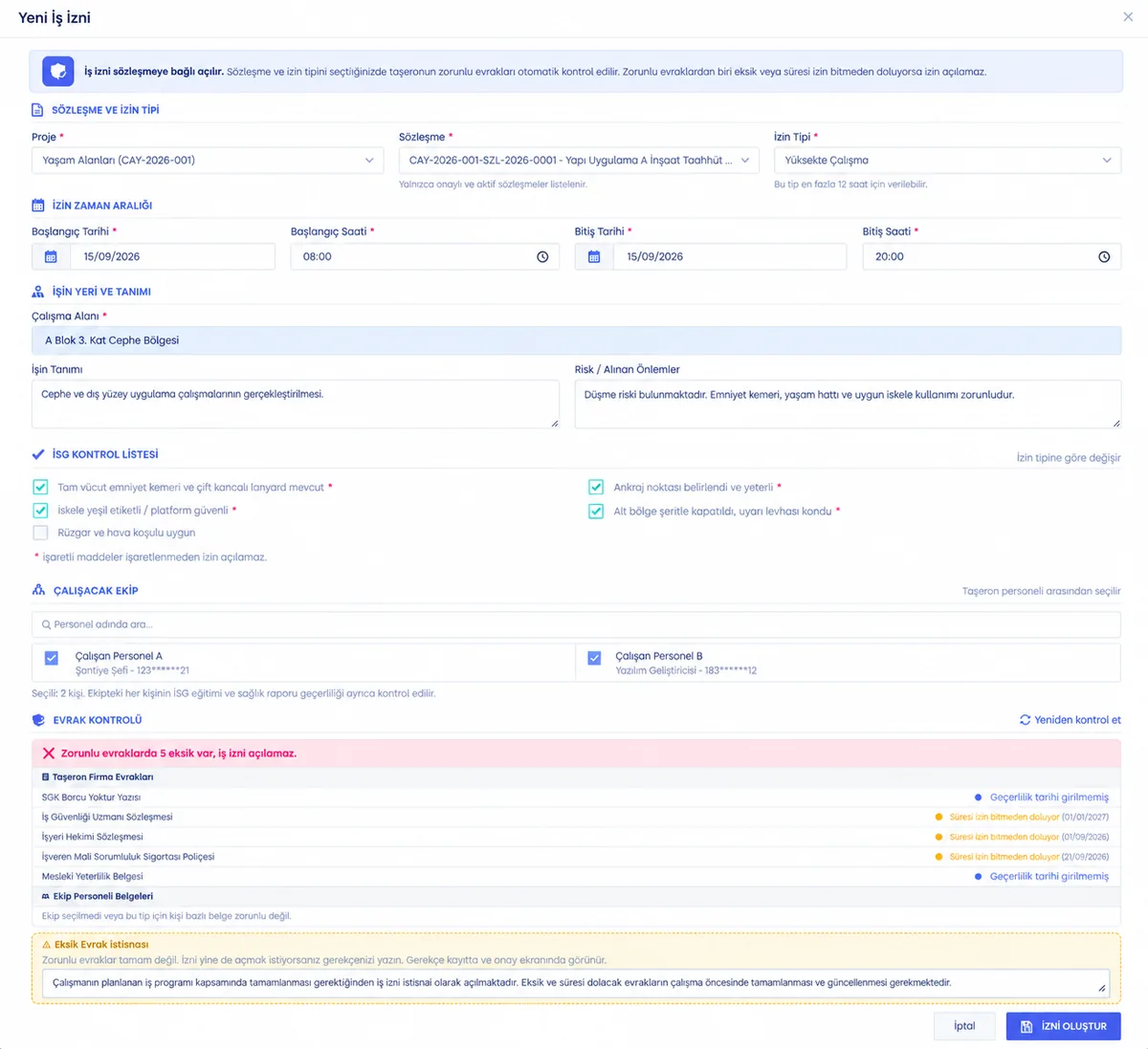Screen dimensions: 1148x1049
Task: Deselect Çalışan Personel A from the team
Action: click(52, 658)
